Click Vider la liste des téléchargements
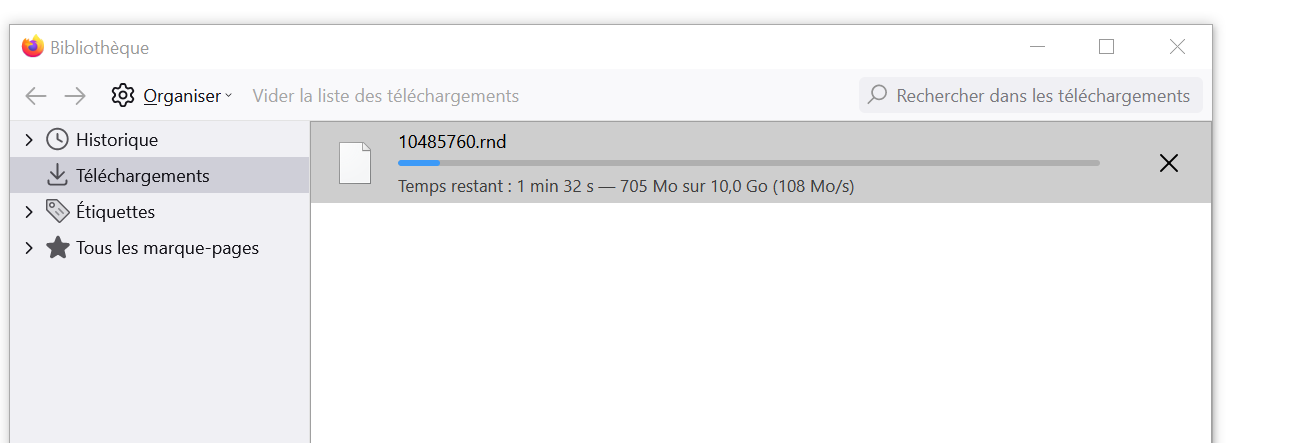This screenshot has width=1291, height=443. (385, 96)
